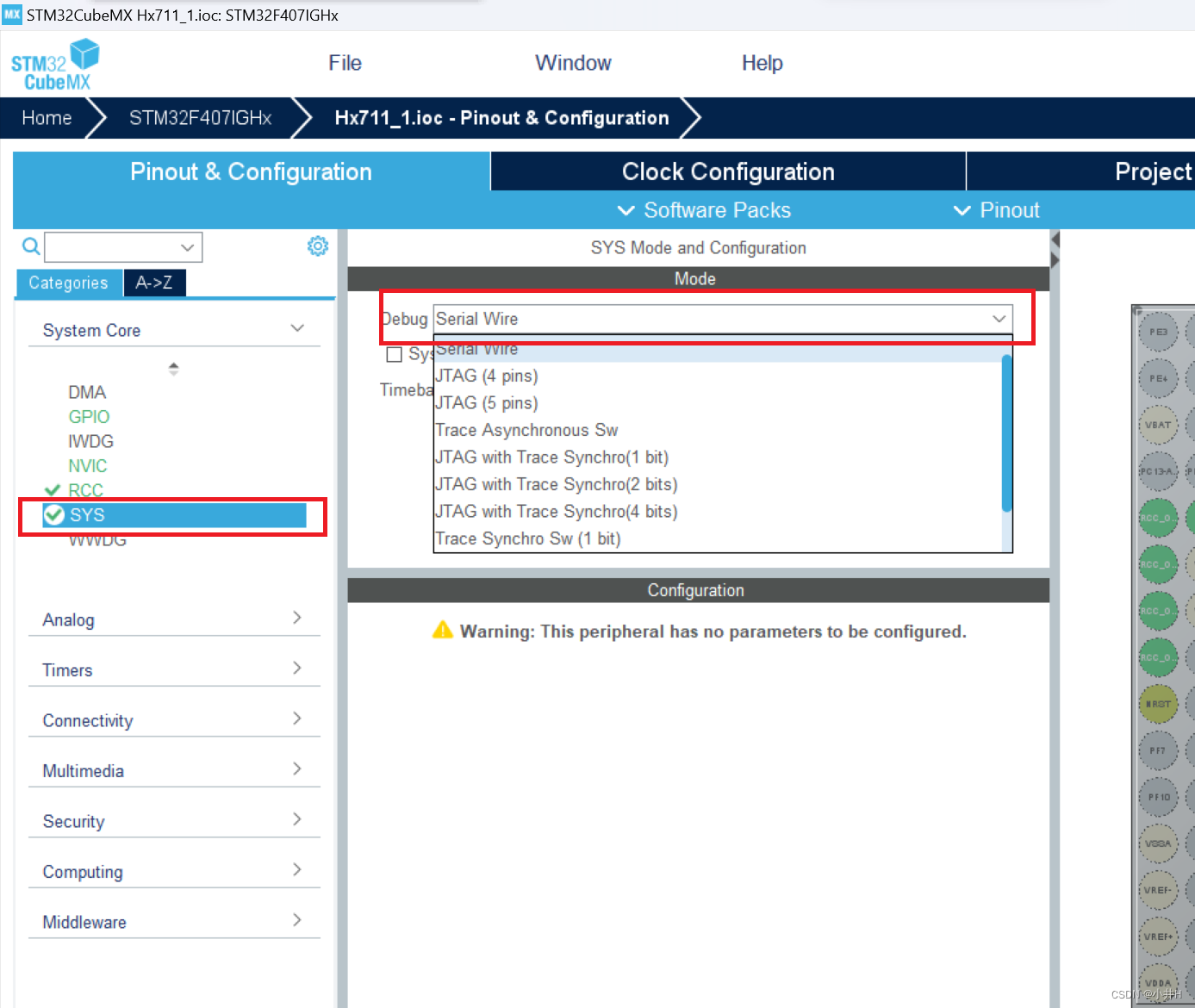The height and width of the screenshot is (1008, 1195).
Task: Click the debug dropdown list scrollbar
Action: coord(1006,433)
